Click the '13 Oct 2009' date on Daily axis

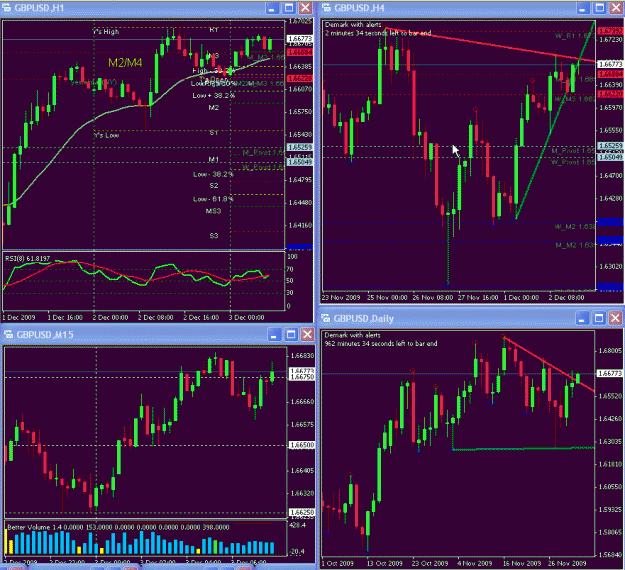pos(385,564)
